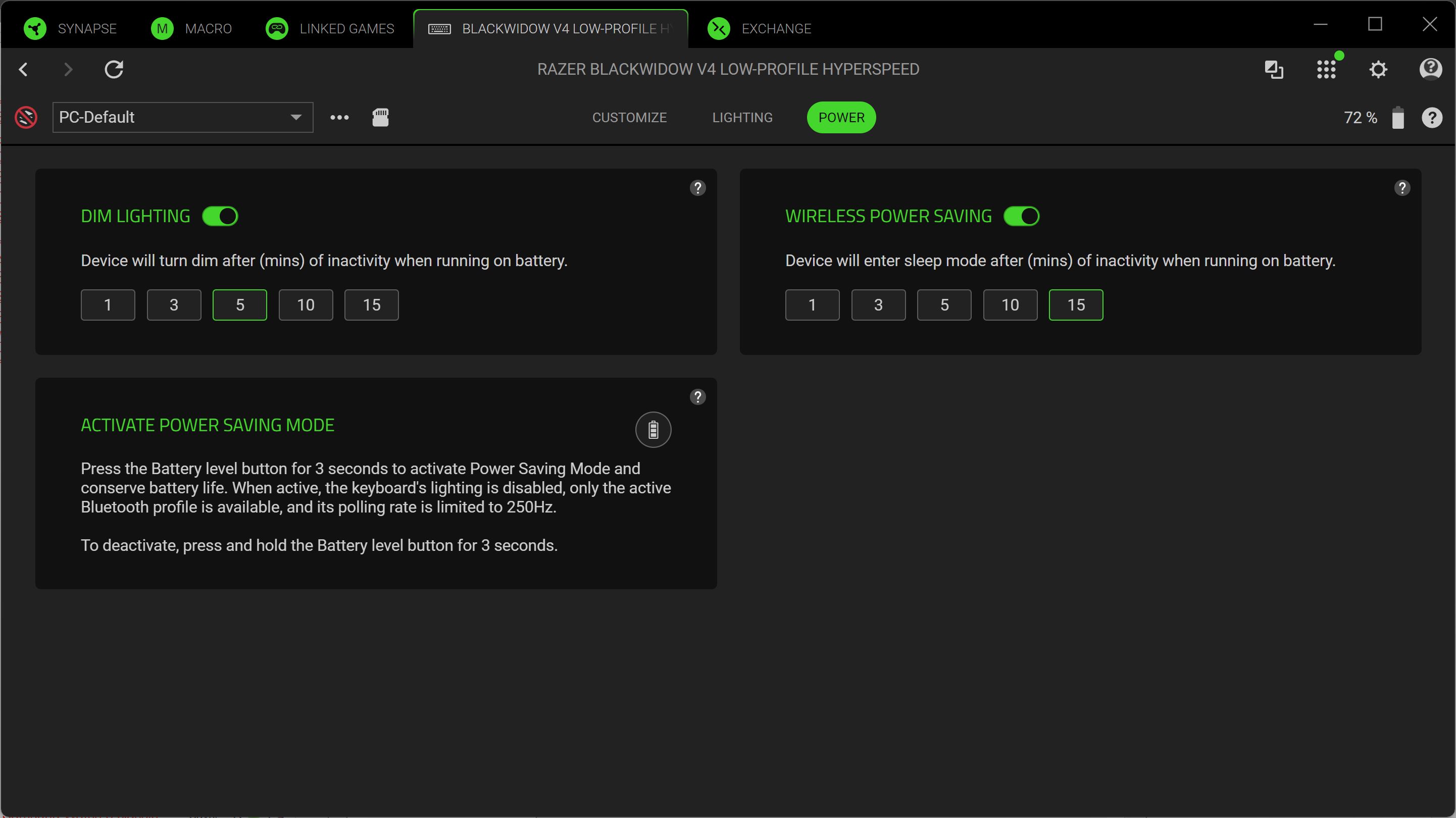This screenshot has width=1456, height=818.
Task: Set dim lighting to 15 minutes
Action: (x=371, y=305)
